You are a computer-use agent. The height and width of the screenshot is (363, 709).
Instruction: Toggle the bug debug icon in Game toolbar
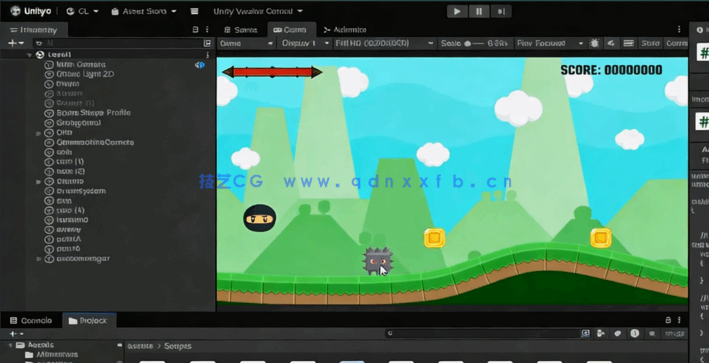coord(595,43)
